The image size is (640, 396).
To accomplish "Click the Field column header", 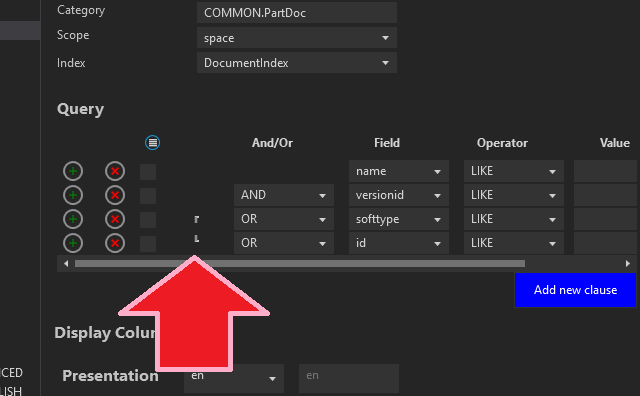I will [387, 143].
